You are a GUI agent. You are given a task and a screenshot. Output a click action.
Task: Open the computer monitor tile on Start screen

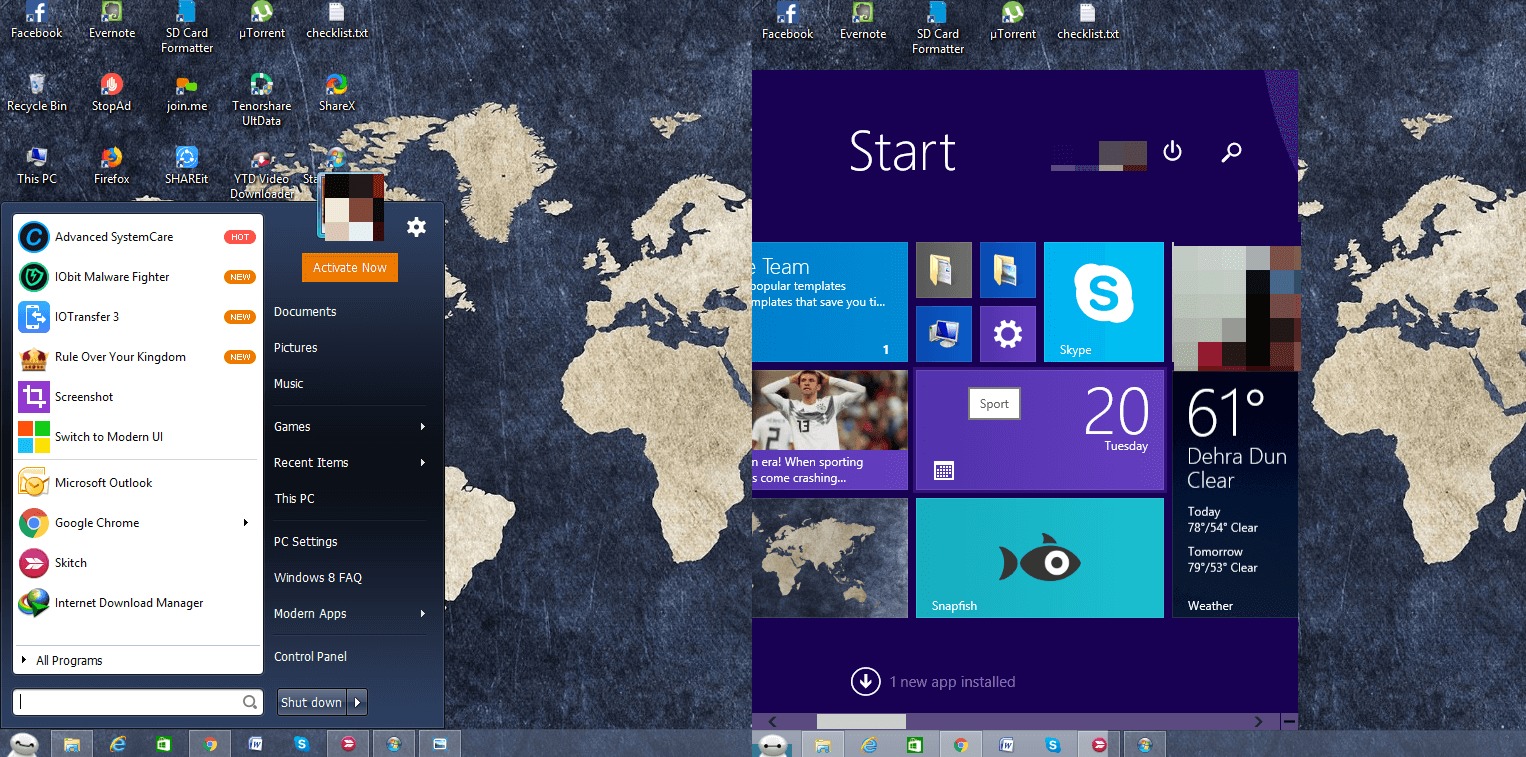(944, 334)
